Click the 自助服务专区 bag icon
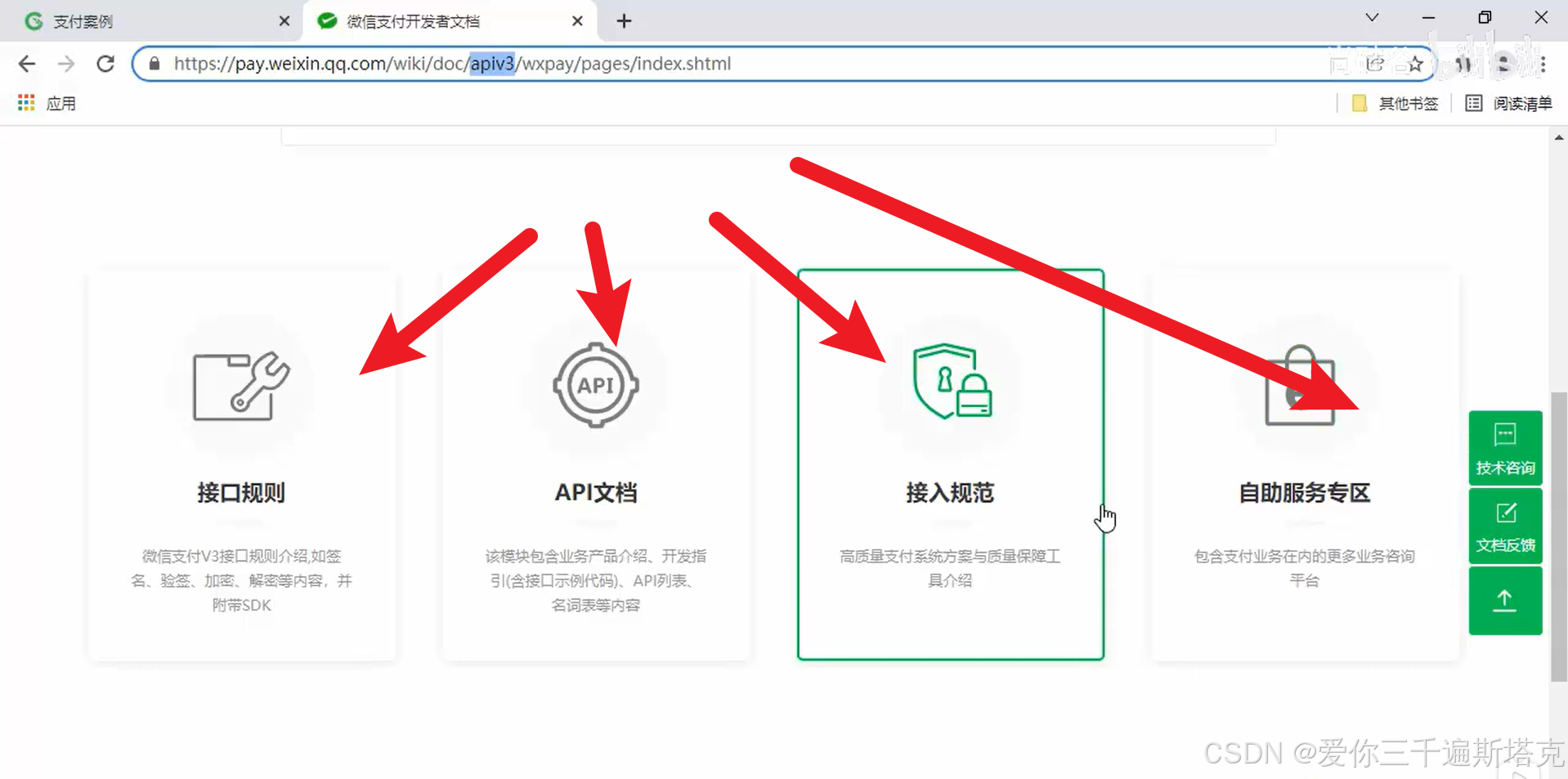Image resolution: width=1568 pixels, height=779 pixels. (1300, 385)
